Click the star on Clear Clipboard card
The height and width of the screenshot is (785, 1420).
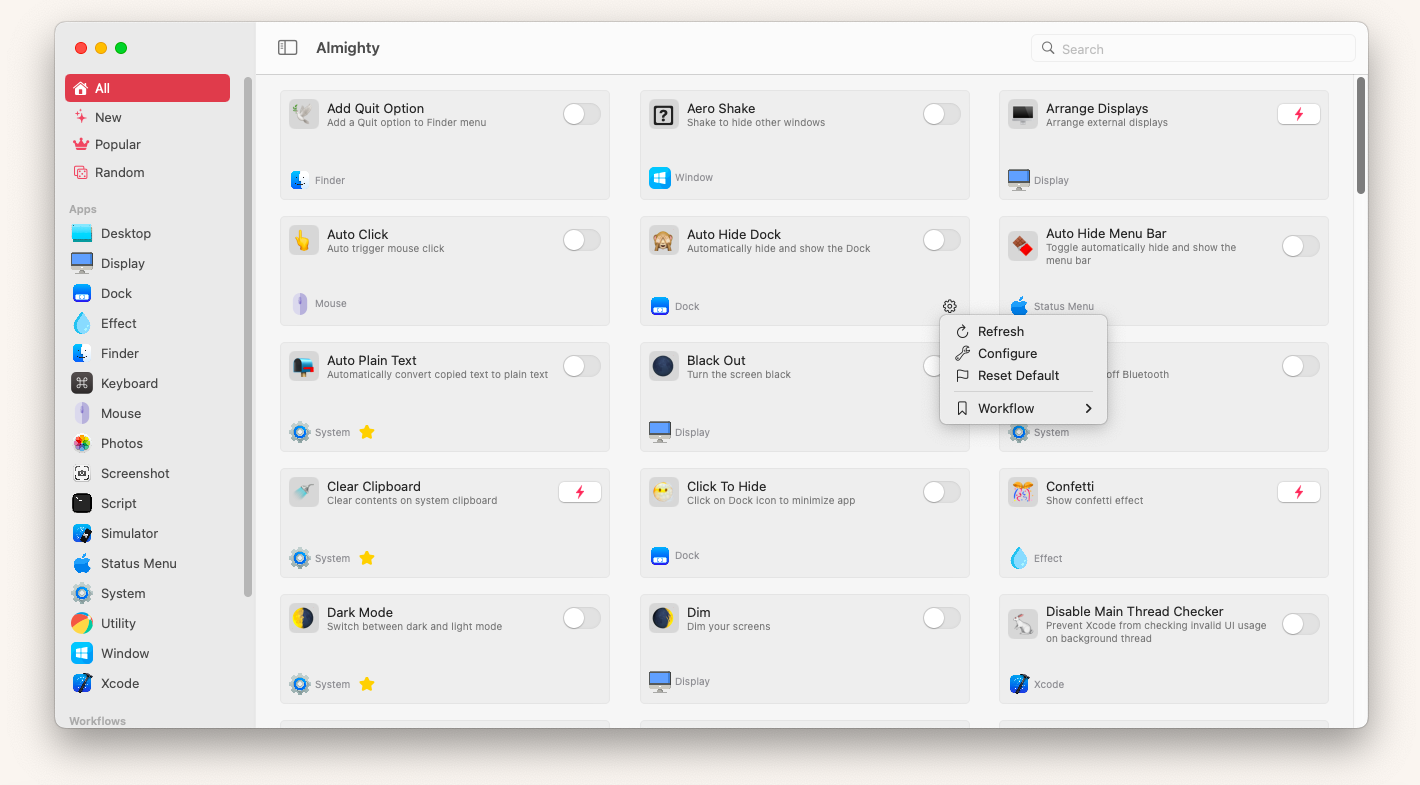click(x=367, y=558)
